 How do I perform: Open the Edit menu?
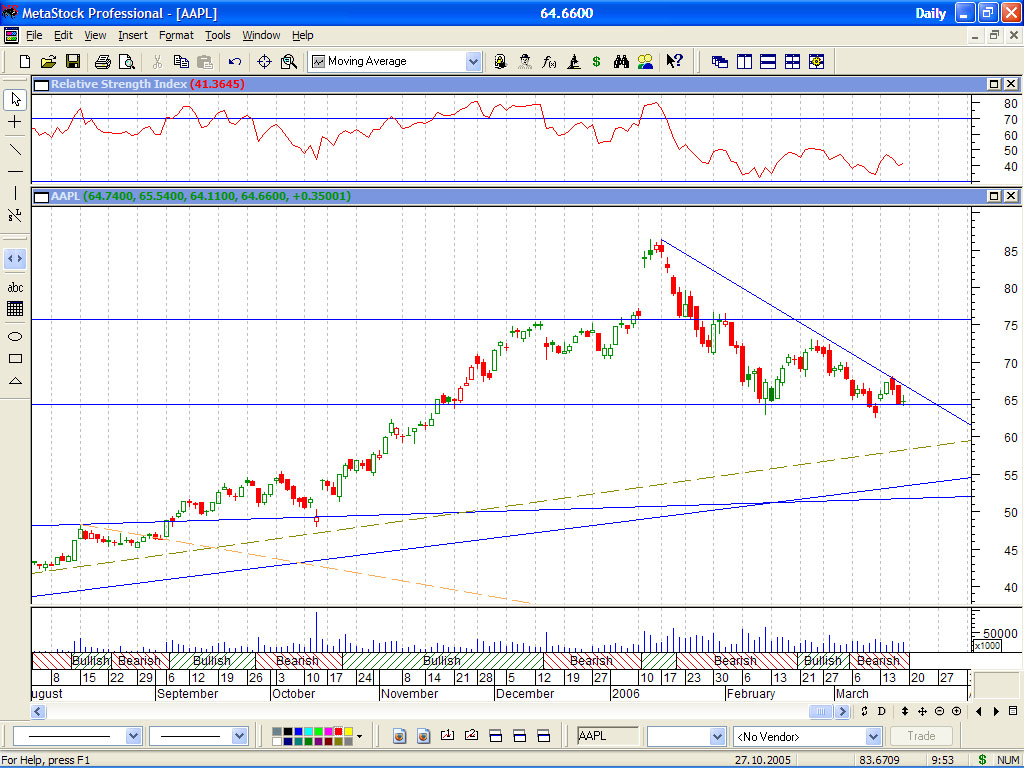click(x=63, y=35)
